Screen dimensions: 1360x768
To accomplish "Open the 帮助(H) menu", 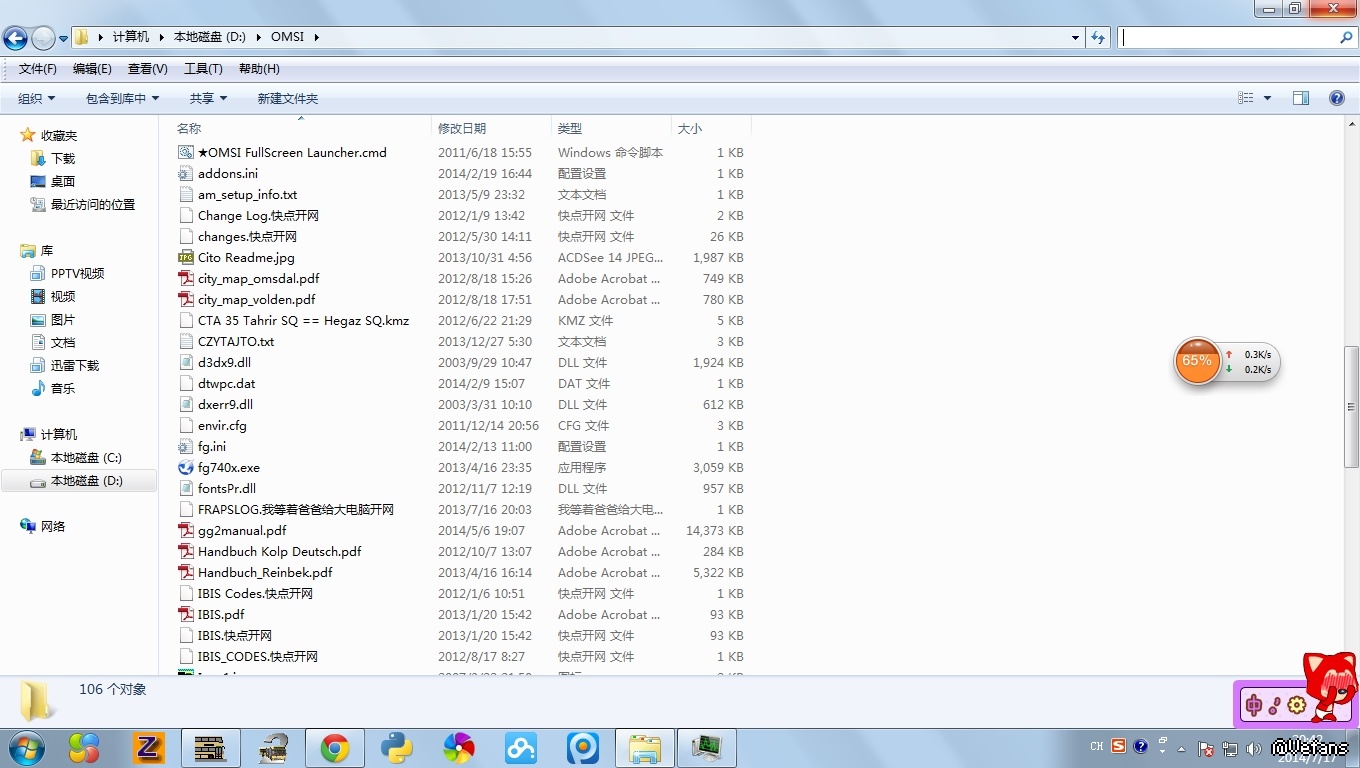I will click(x=259, y=69).
